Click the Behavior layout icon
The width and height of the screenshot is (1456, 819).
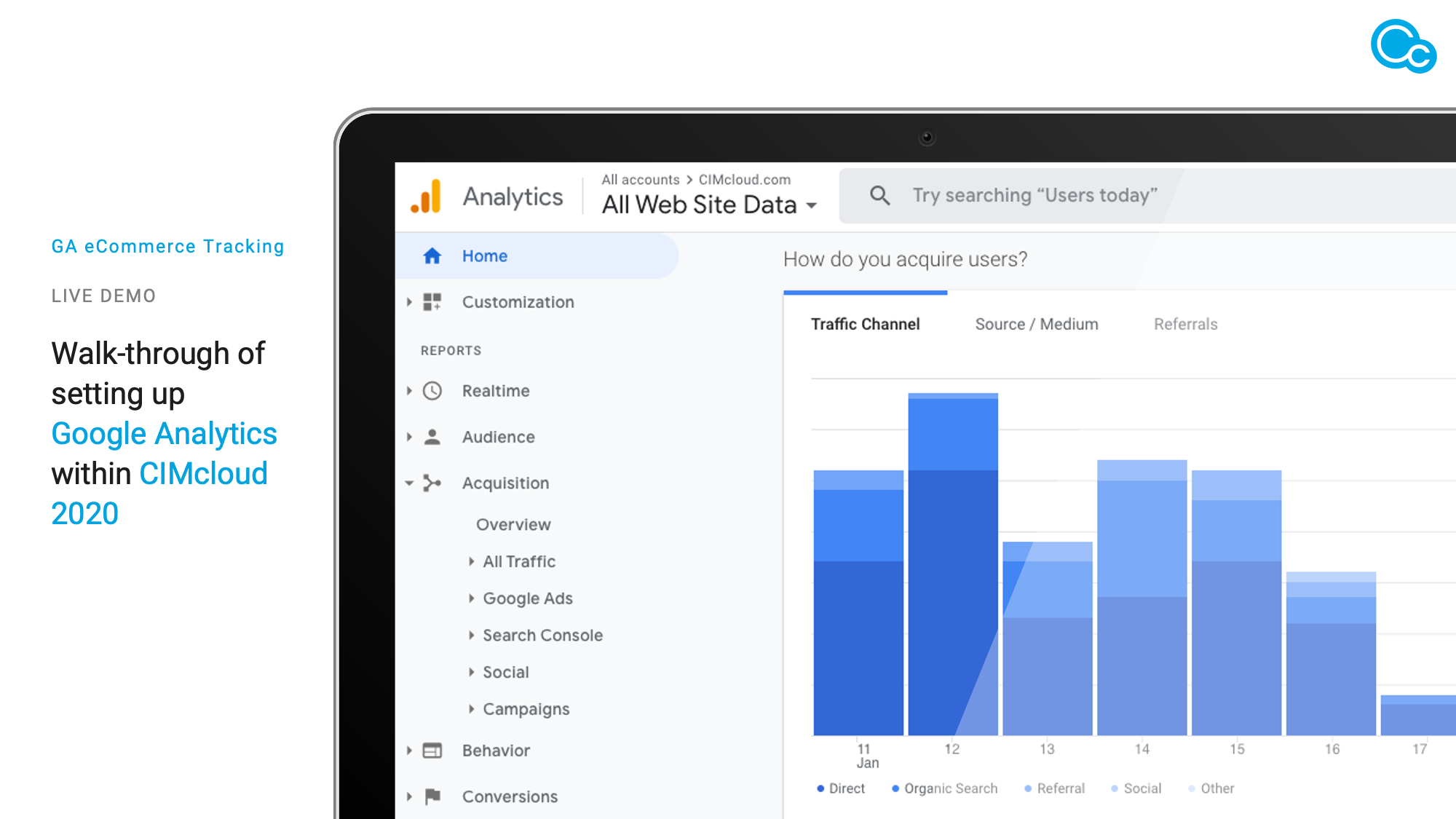tap(432, 751)
